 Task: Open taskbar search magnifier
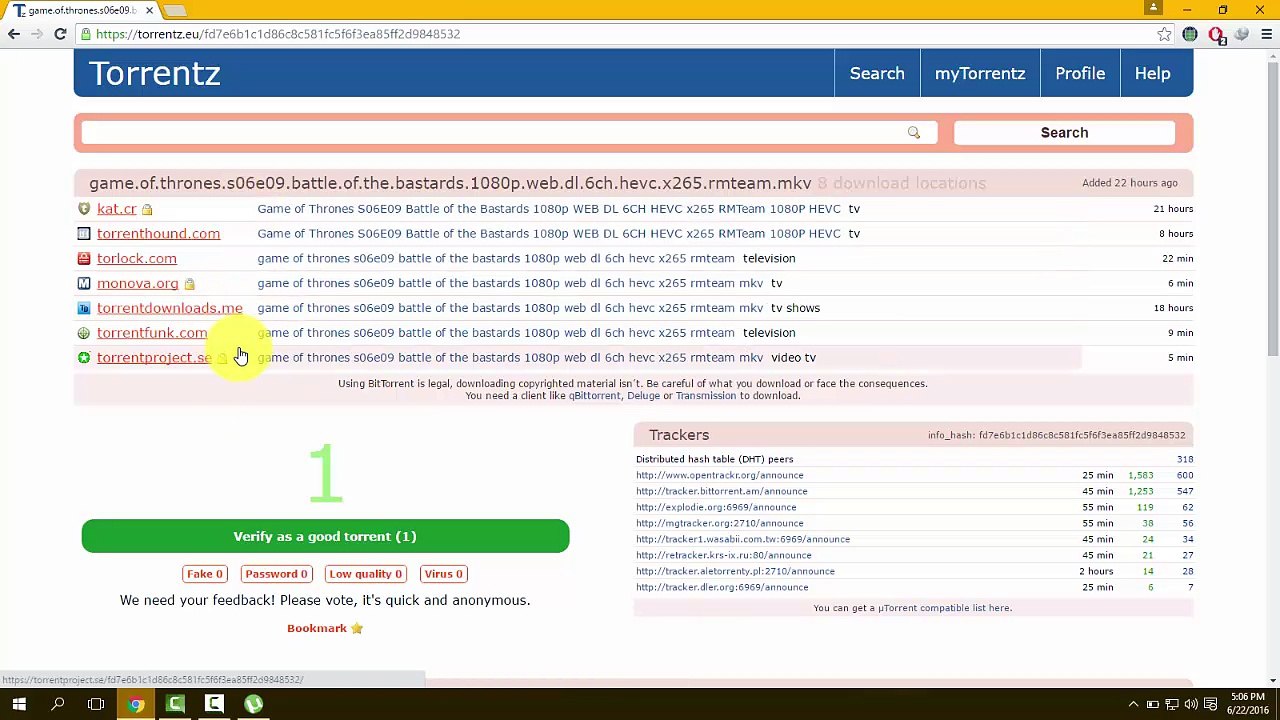(58, 704)
